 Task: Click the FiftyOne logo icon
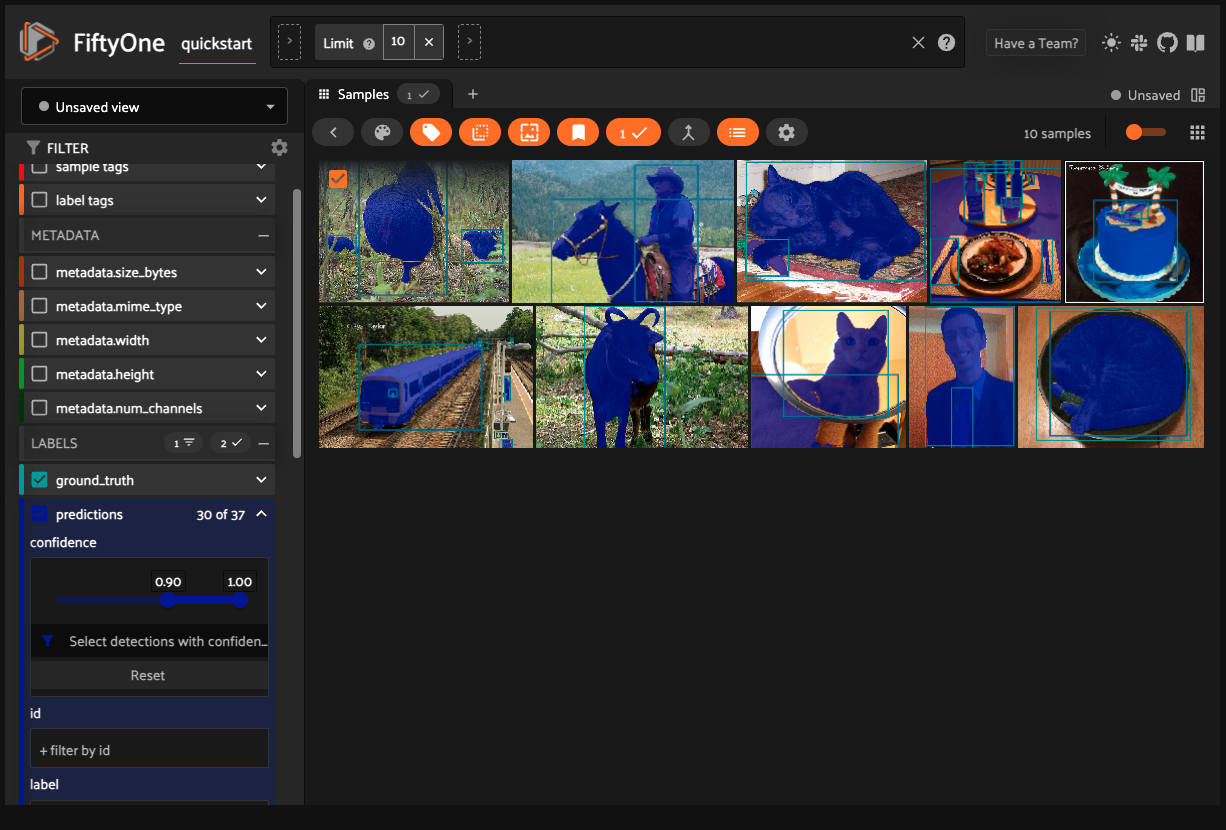point(40,42)
